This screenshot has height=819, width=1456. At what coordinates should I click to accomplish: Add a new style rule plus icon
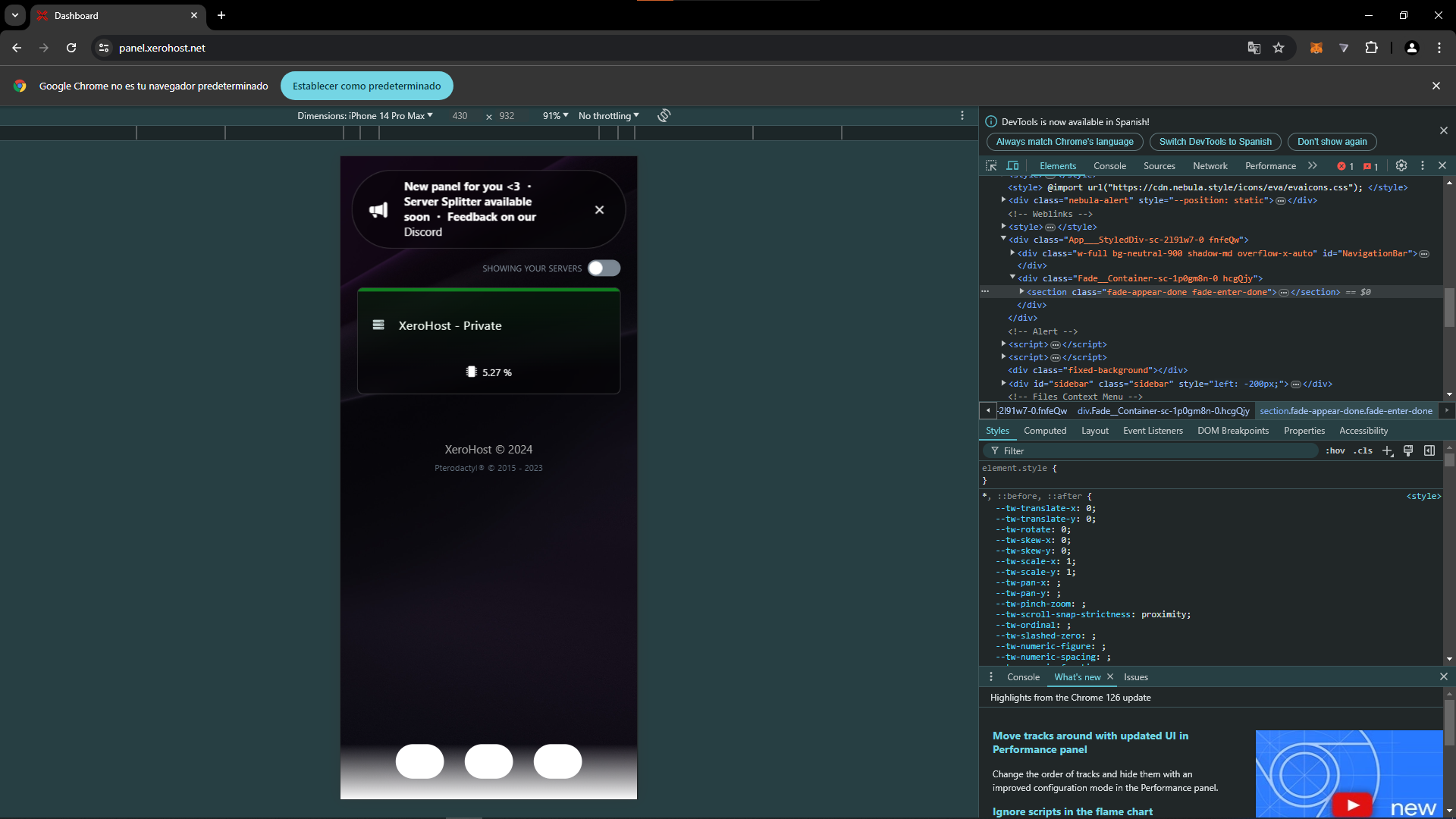click(1388, 450)
